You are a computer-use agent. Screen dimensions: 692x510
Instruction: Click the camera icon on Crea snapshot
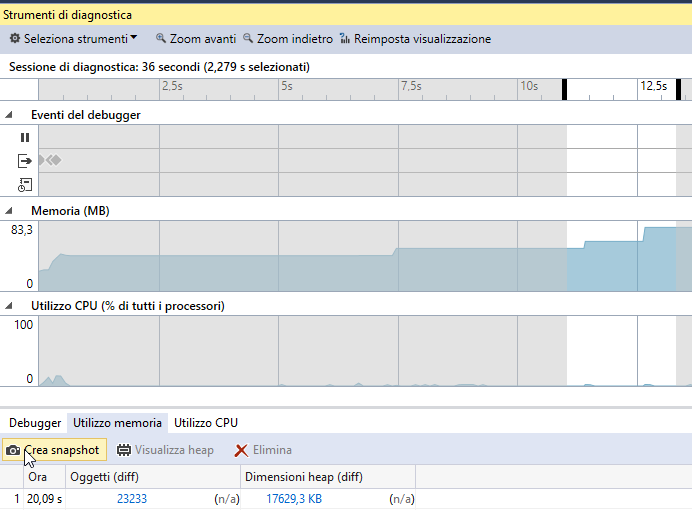[x=13, y=450]
